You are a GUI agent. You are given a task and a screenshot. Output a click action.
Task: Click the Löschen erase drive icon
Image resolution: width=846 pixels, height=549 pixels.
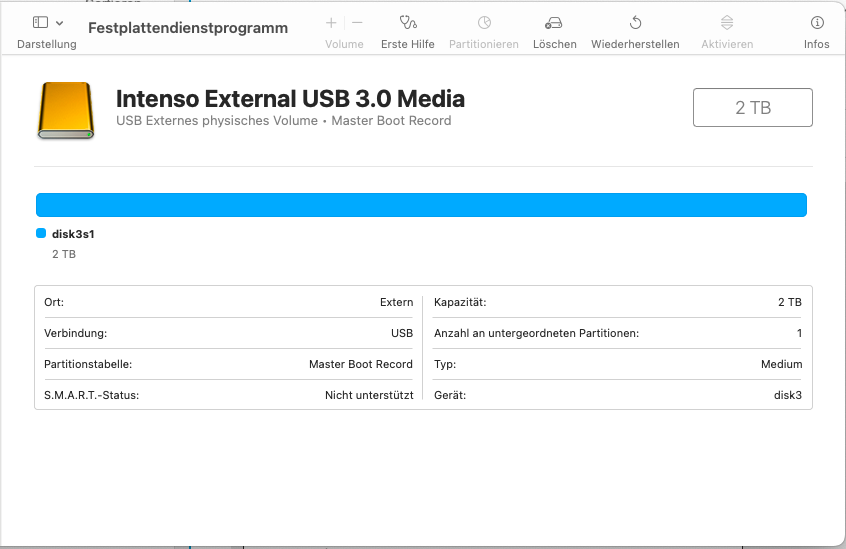(x=554, y=22)
